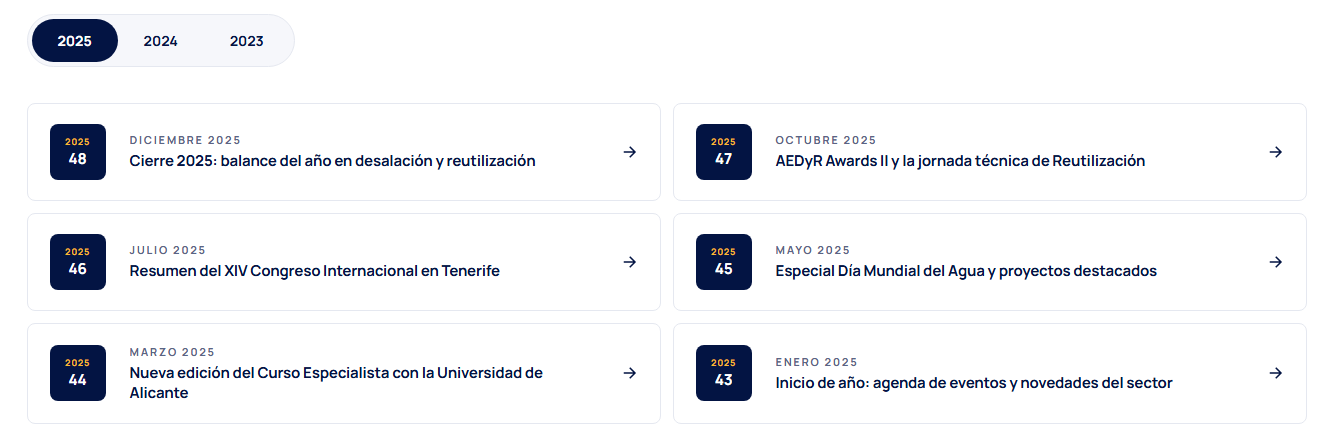The height and width of the screenshot is (445, 1326).
Task: Click the number 46 issue badge
Action: point(78,262)
